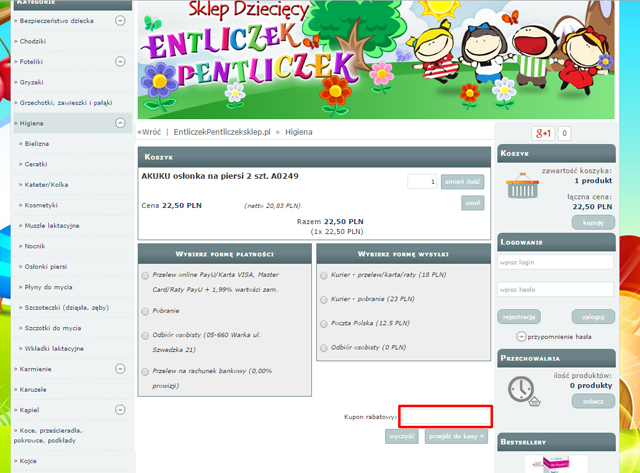Image resolution: width=640 pixels, height=473 pixels.
Task: Collapse the Higiena category
Action: [120, 124]
